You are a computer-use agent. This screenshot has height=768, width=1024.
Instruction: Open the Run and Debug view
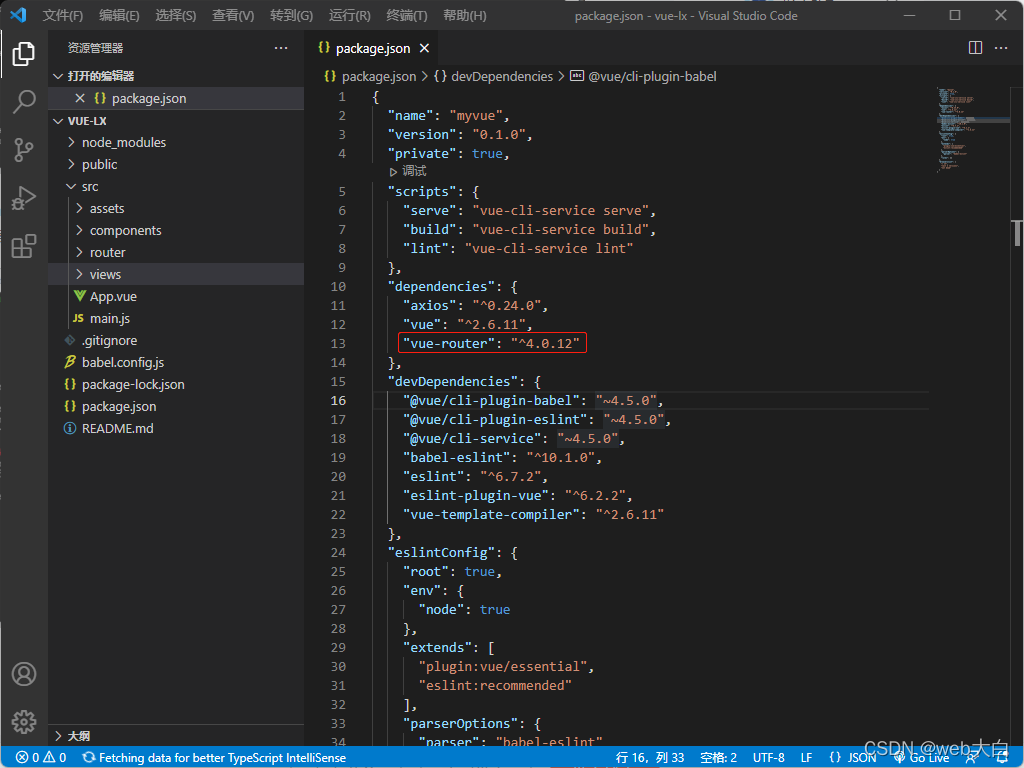(x=24, y=198)
